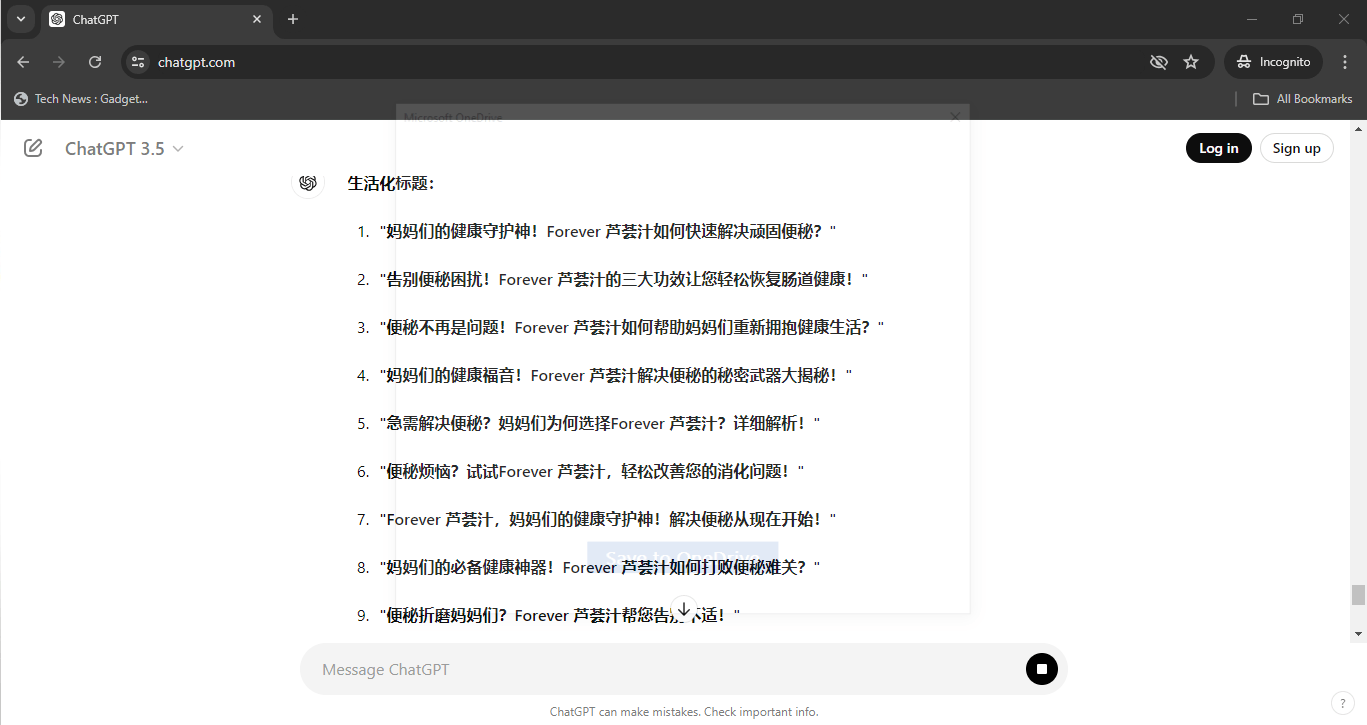
Task: Click the ChatGPT avatar icon beside the response
Action: pyautogui.click(x=308, y=183)
